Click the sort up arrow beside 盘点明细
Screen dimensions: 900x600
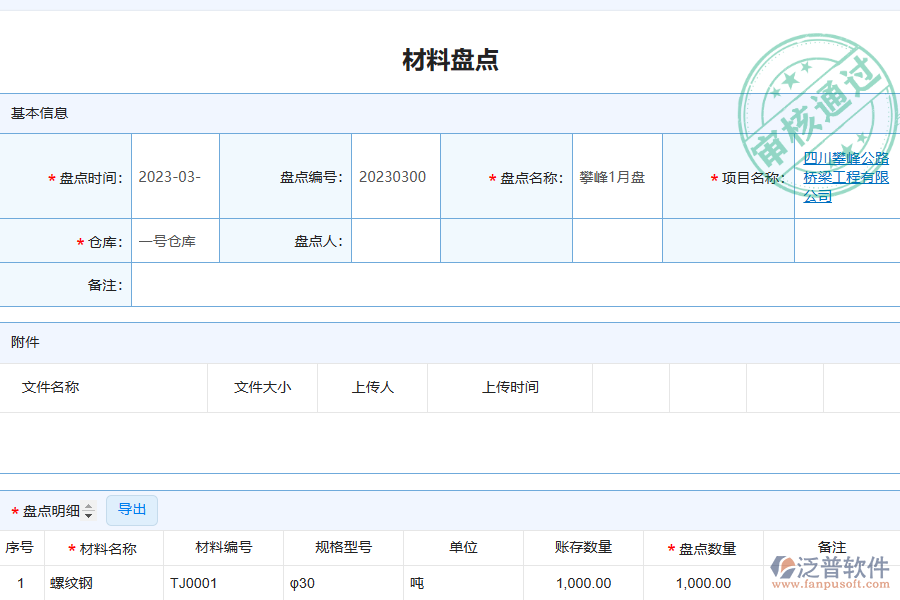point(89,506)
